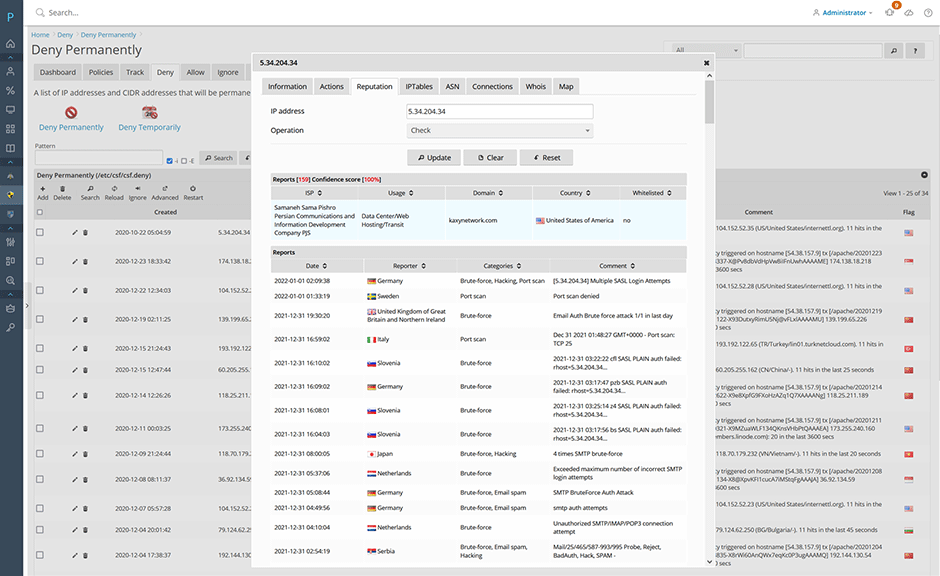Click edit pencil for 2020-10-22 entry
Viewport: 940px width, 576px height.
tap(74, 232)
